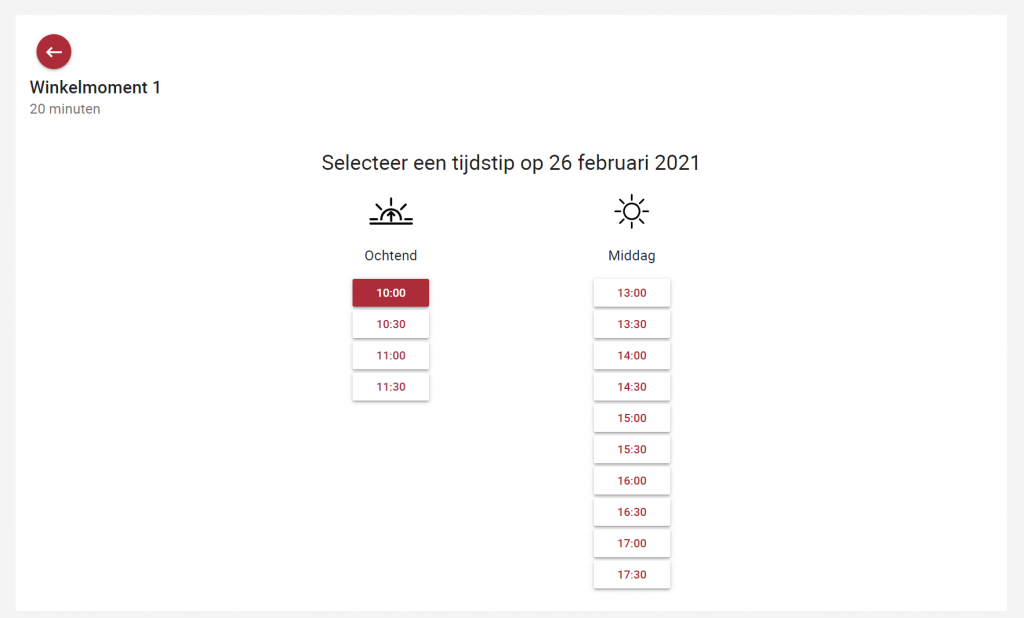Click the Winkelmoment 1 heading
This screenshot has width=1024, height=618.
(x=95, y=88)
